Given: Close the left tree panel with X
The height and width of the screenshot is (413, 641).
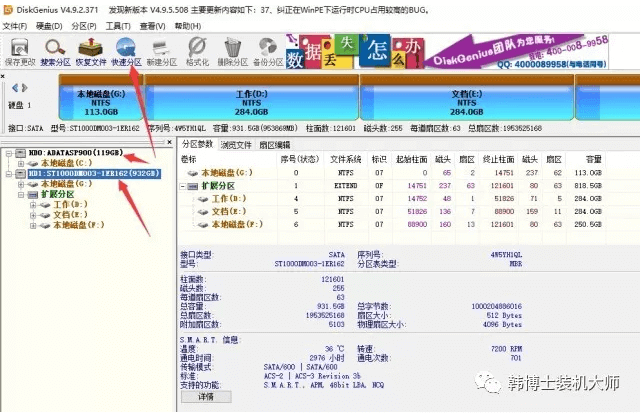Looking at the screenshot, I should pos(170,142).
